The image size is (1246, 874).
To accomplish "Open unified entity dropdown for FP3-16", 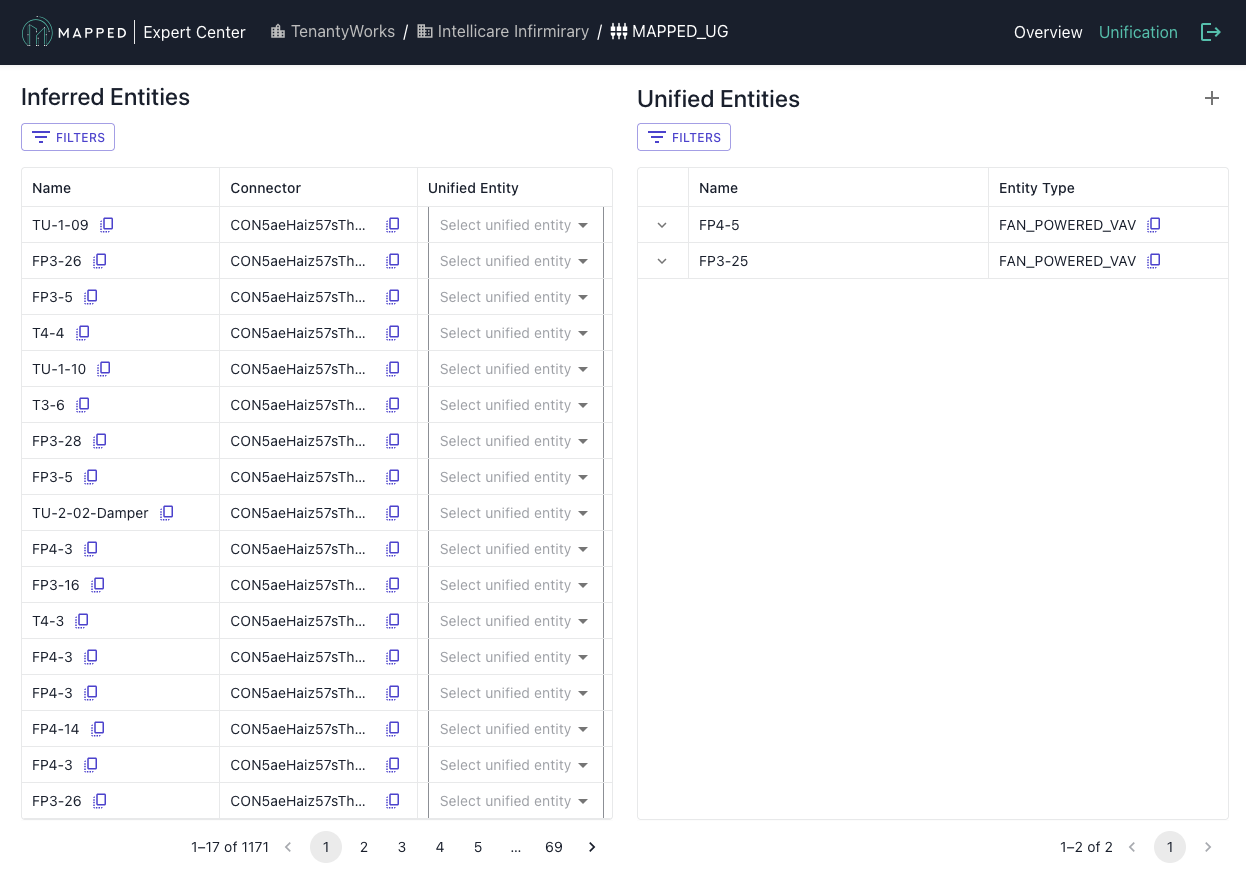I will tap(515, 585).
